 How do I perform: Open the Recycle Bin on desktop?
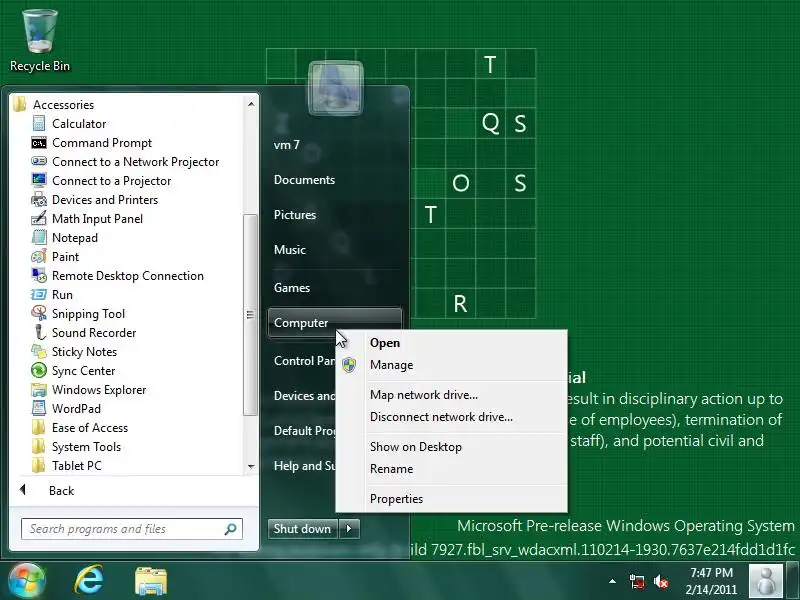(x=40, y=41)
